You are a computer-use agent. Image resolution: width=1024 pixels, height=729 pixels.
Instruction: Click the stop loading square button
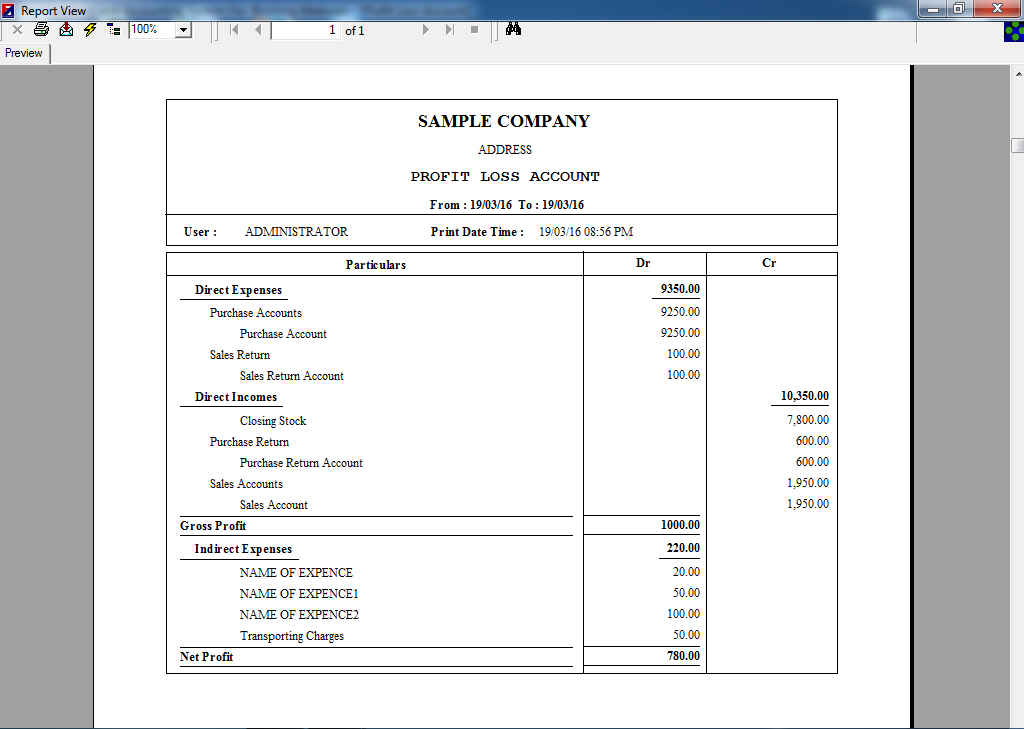(x=475, y=30)
